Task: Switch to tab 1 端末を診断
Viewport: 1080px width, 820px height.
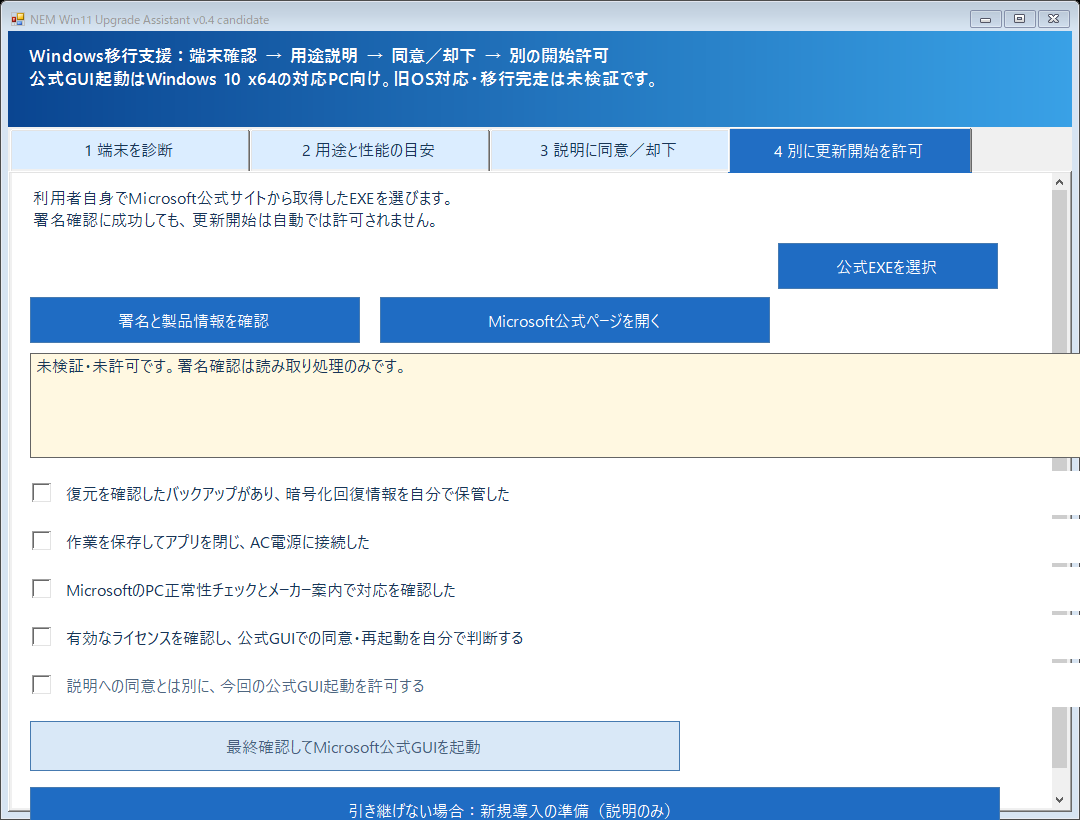Action: [129, 150]
